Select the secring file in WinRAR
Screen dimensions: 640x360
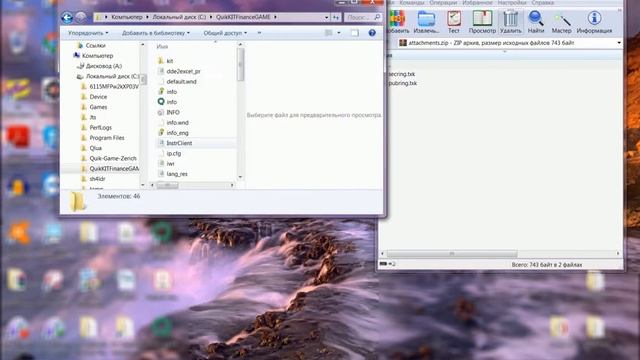click(x=401, y=74)
